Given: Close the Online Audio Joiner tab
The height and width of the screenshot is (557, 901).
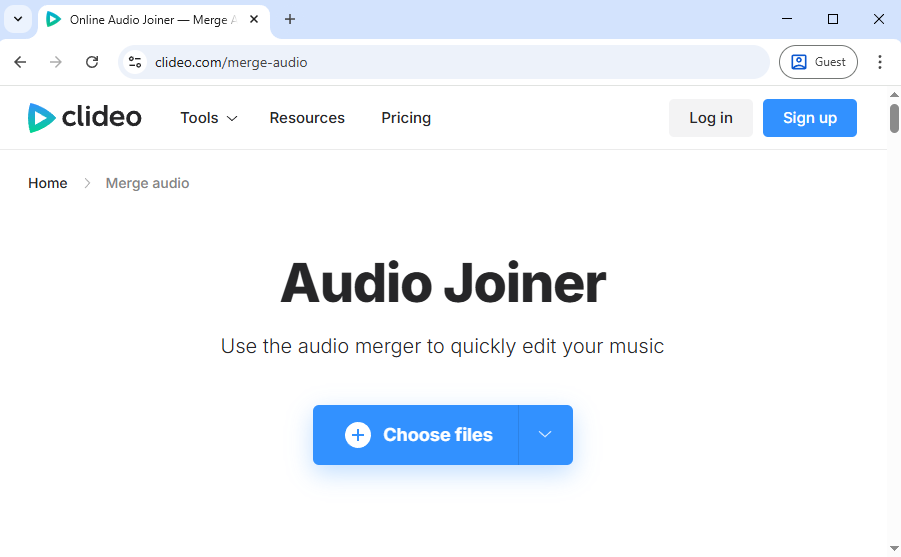Looking at the screenshot, I should pos(254,20).
